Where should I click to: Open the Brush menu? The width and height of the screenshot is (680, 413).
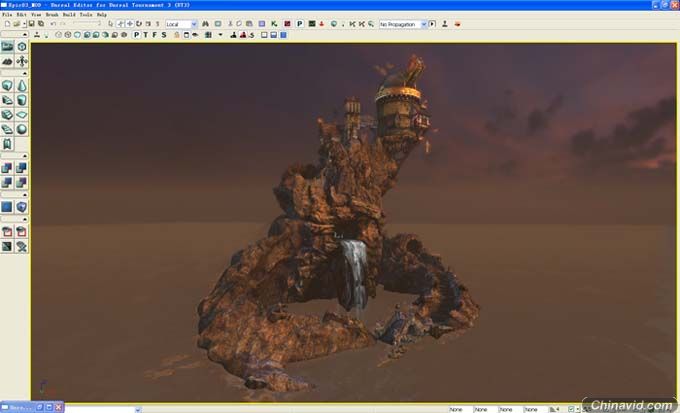coord(52,14)
